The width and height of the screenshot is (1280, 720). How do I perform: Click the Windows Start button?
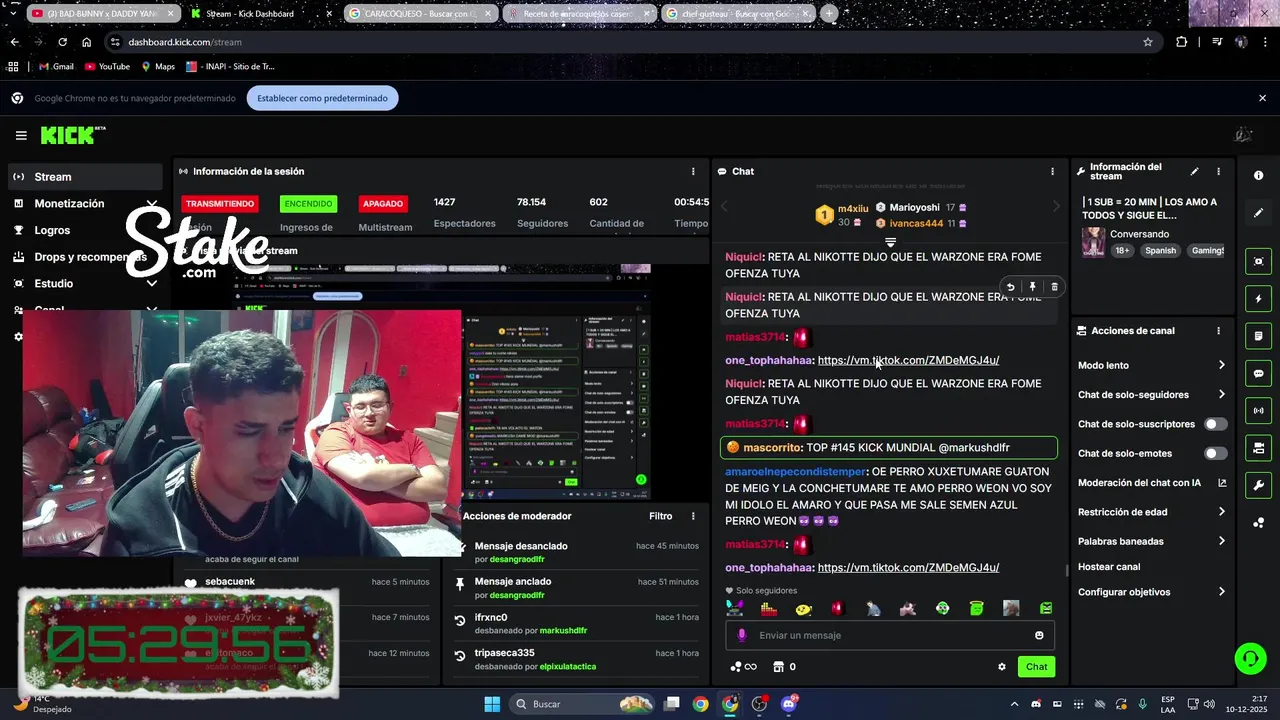click(x=492, y=704)
